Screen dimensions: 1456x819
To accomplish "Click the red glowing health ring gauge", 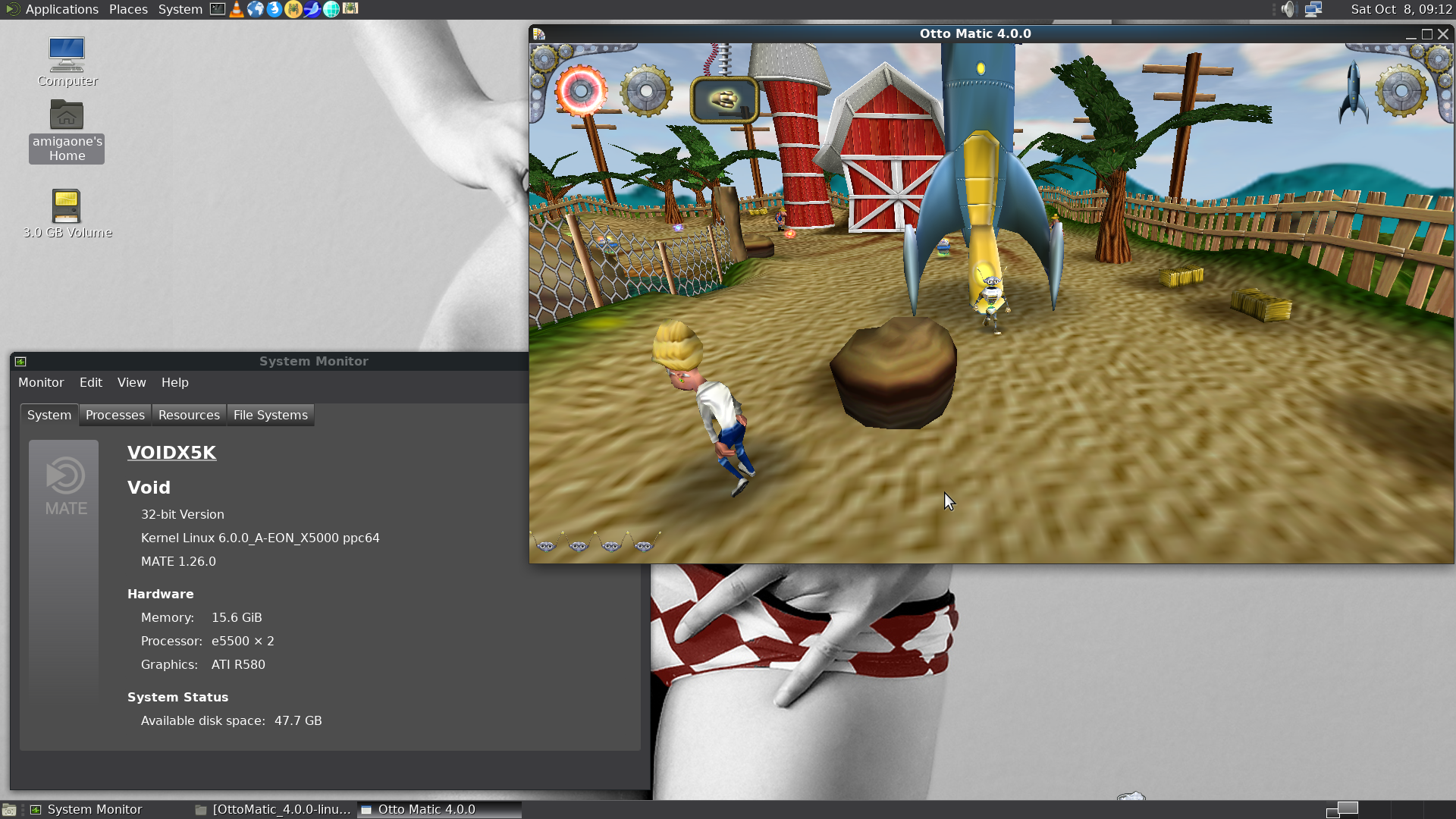I will (582, 91).
